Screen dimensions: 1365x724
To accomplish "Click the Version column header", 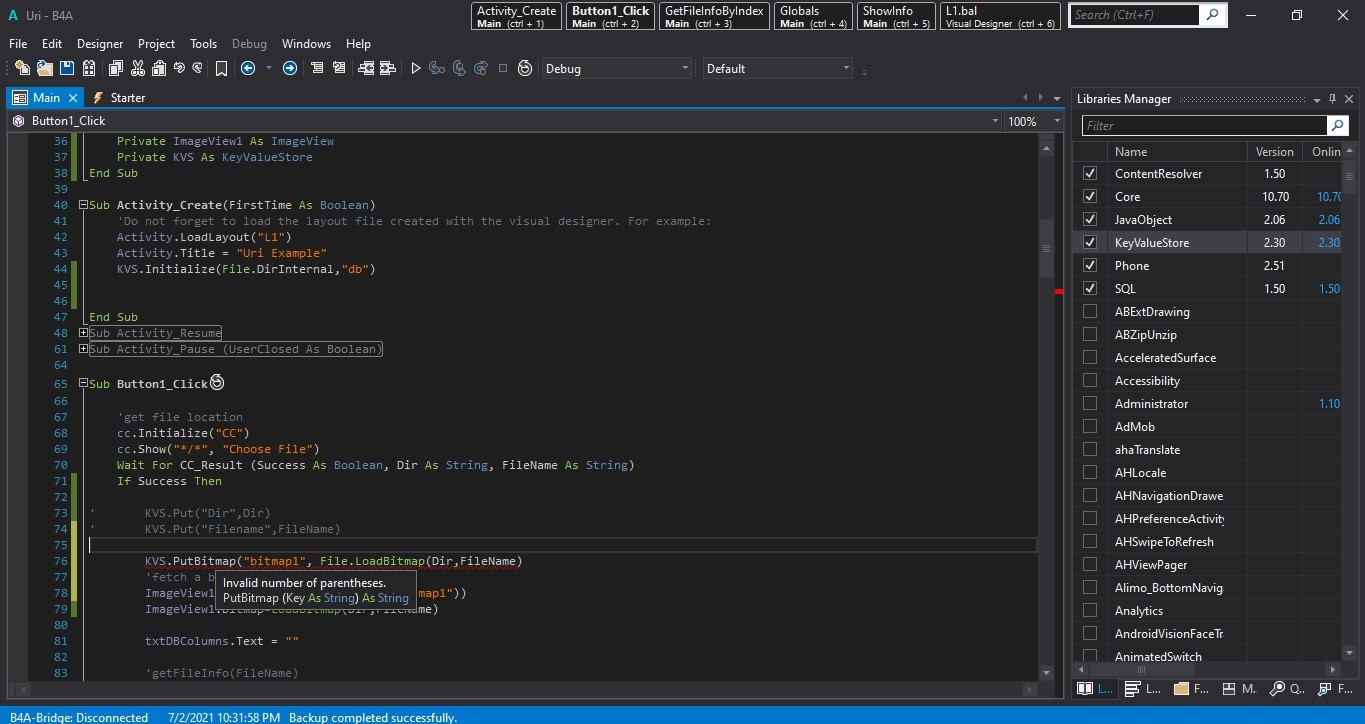I will (x=1274, y=152).
